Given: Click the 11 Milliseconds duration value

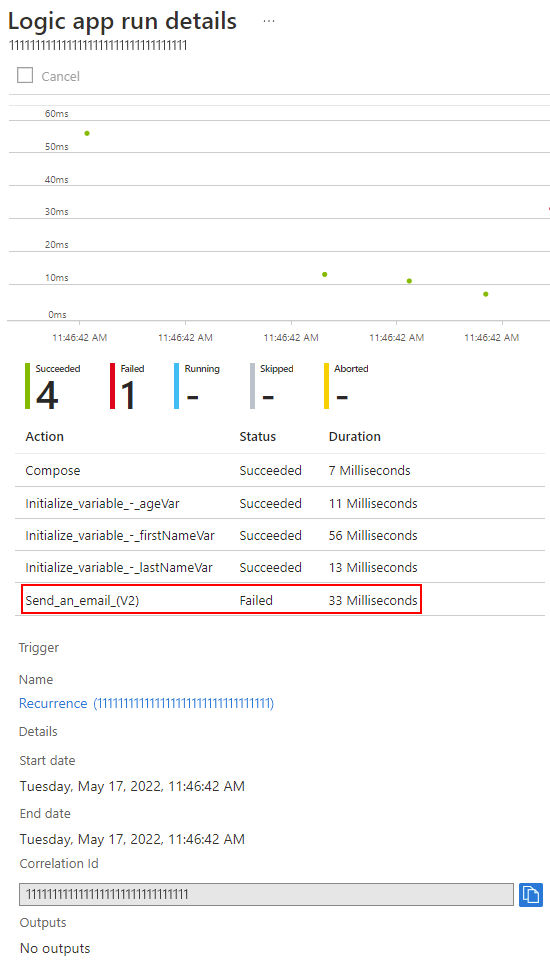Looking at the screenshot, I should pos(373,503).
